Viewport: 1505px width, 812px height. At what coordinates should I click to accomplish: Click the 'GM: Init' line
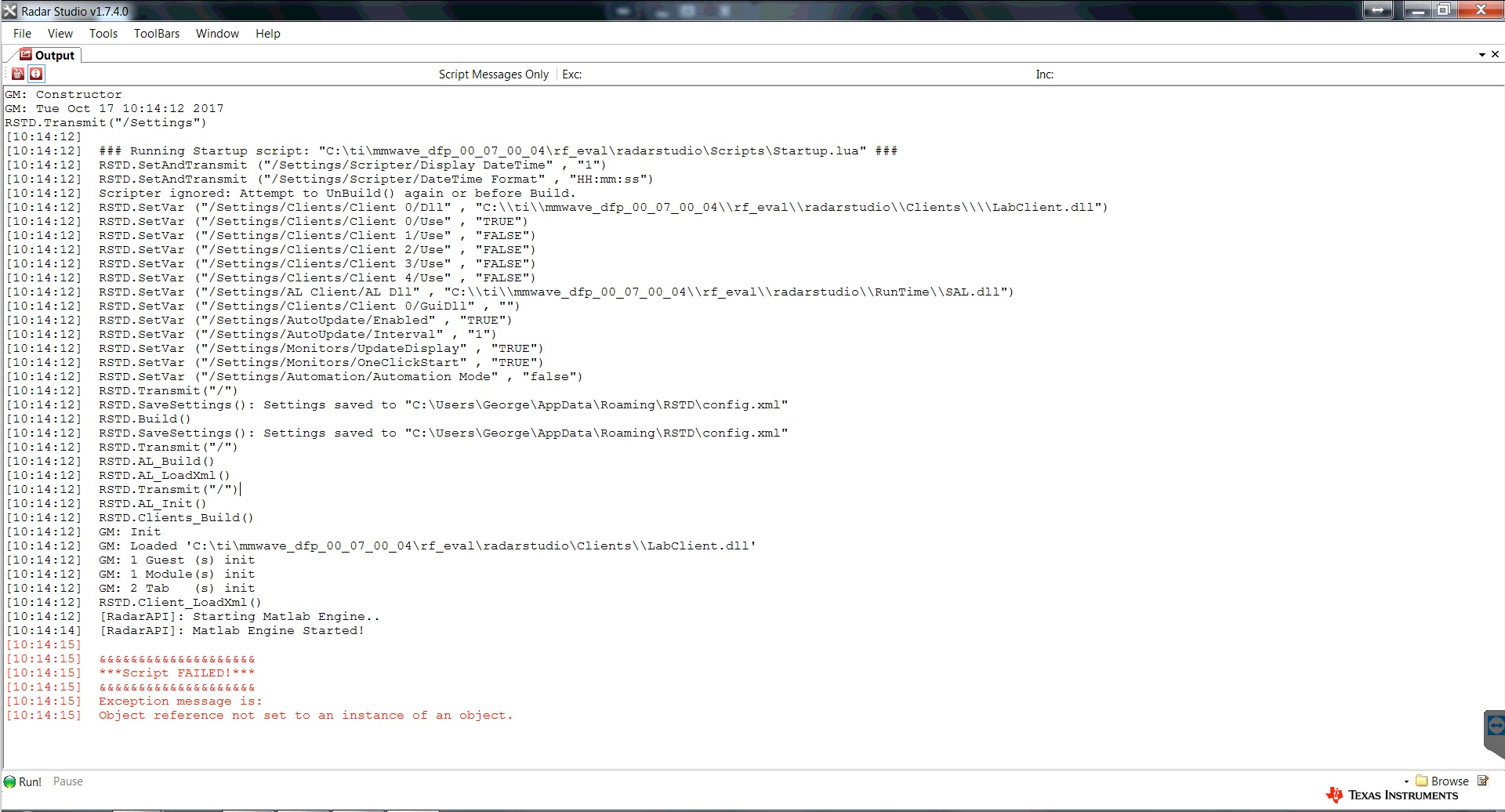click(130, 531)
